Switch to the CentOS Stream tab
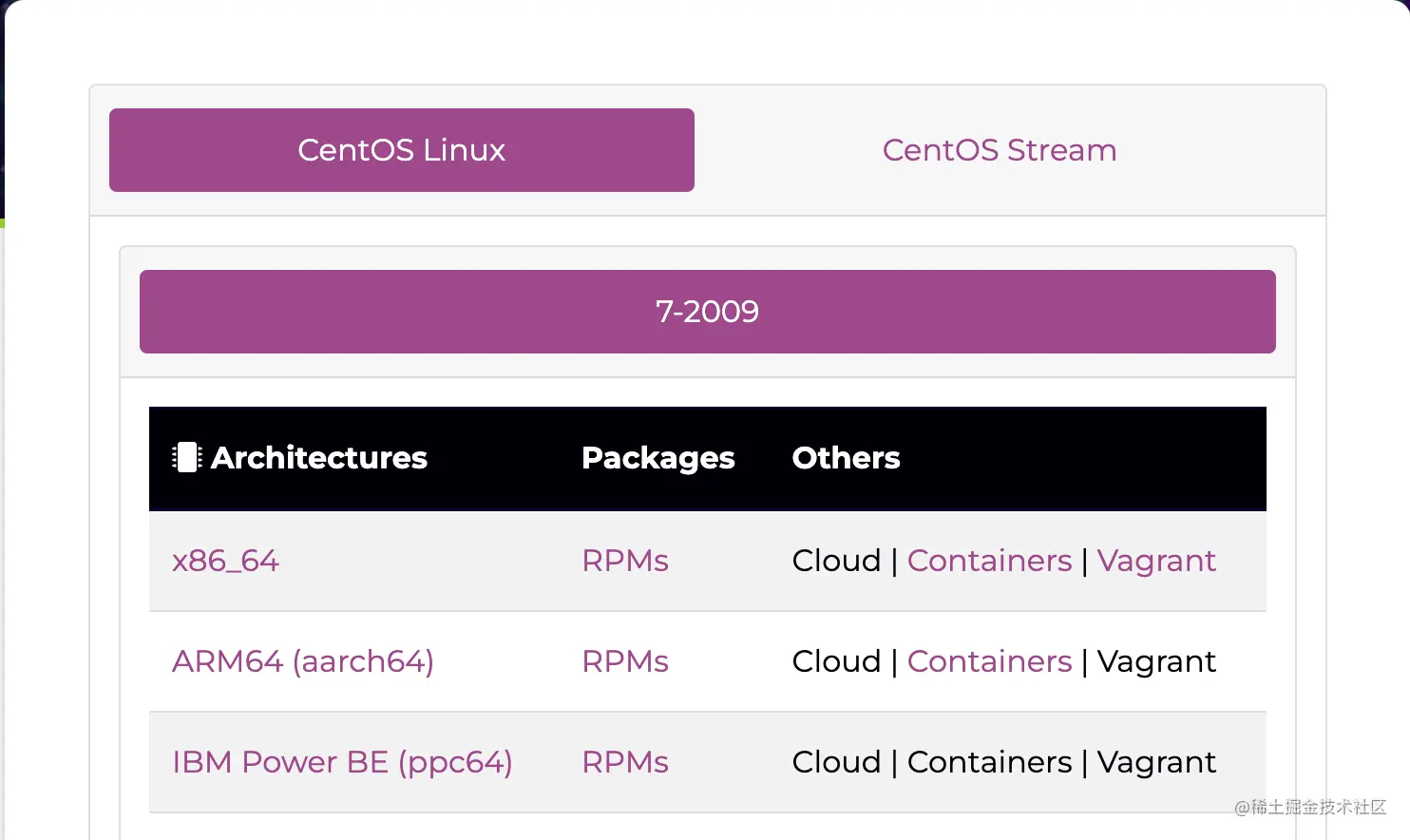The height and width of the screenshot is (840, 1410). point(999,150)
